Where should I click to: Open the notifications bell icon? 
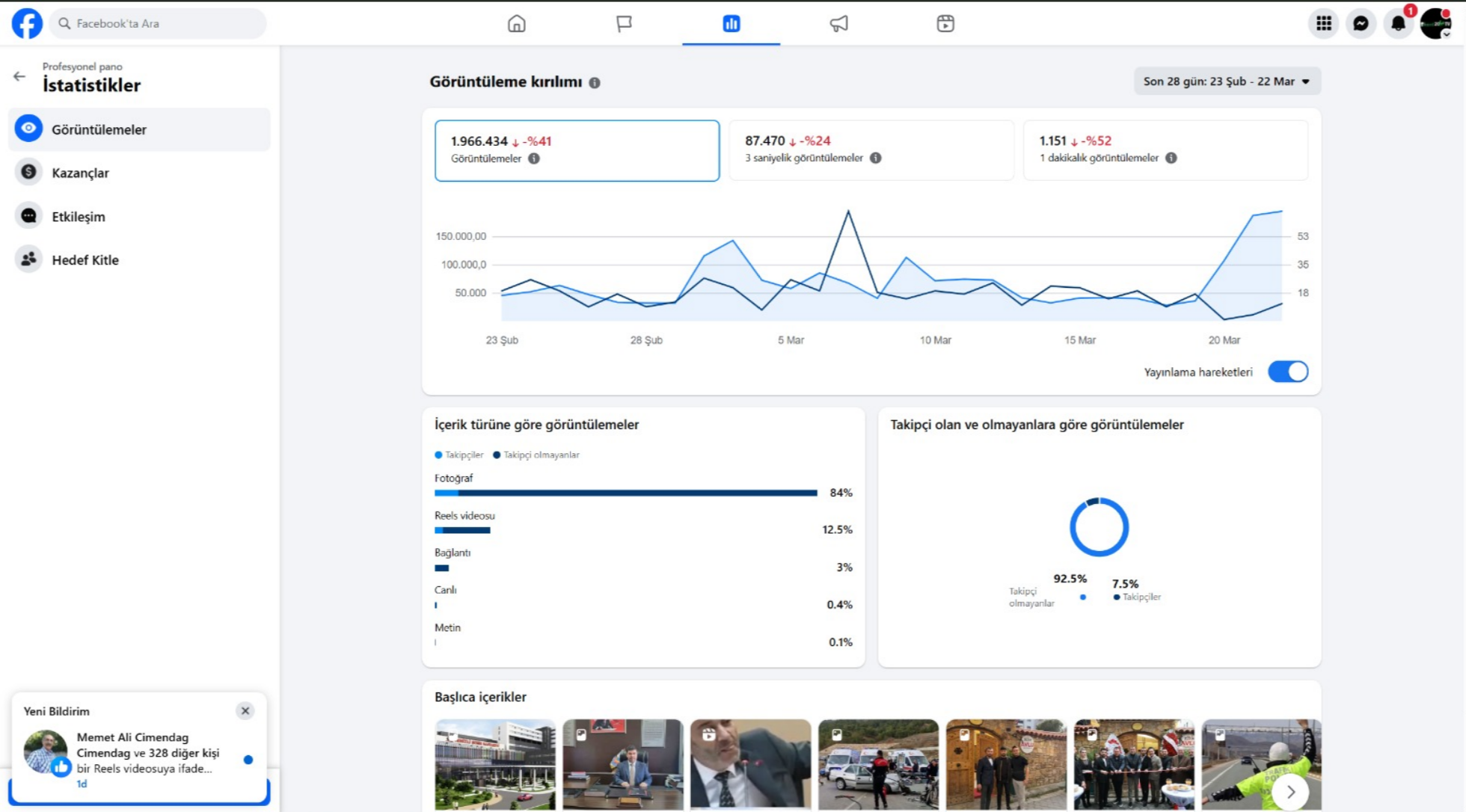pos(1398,23)
